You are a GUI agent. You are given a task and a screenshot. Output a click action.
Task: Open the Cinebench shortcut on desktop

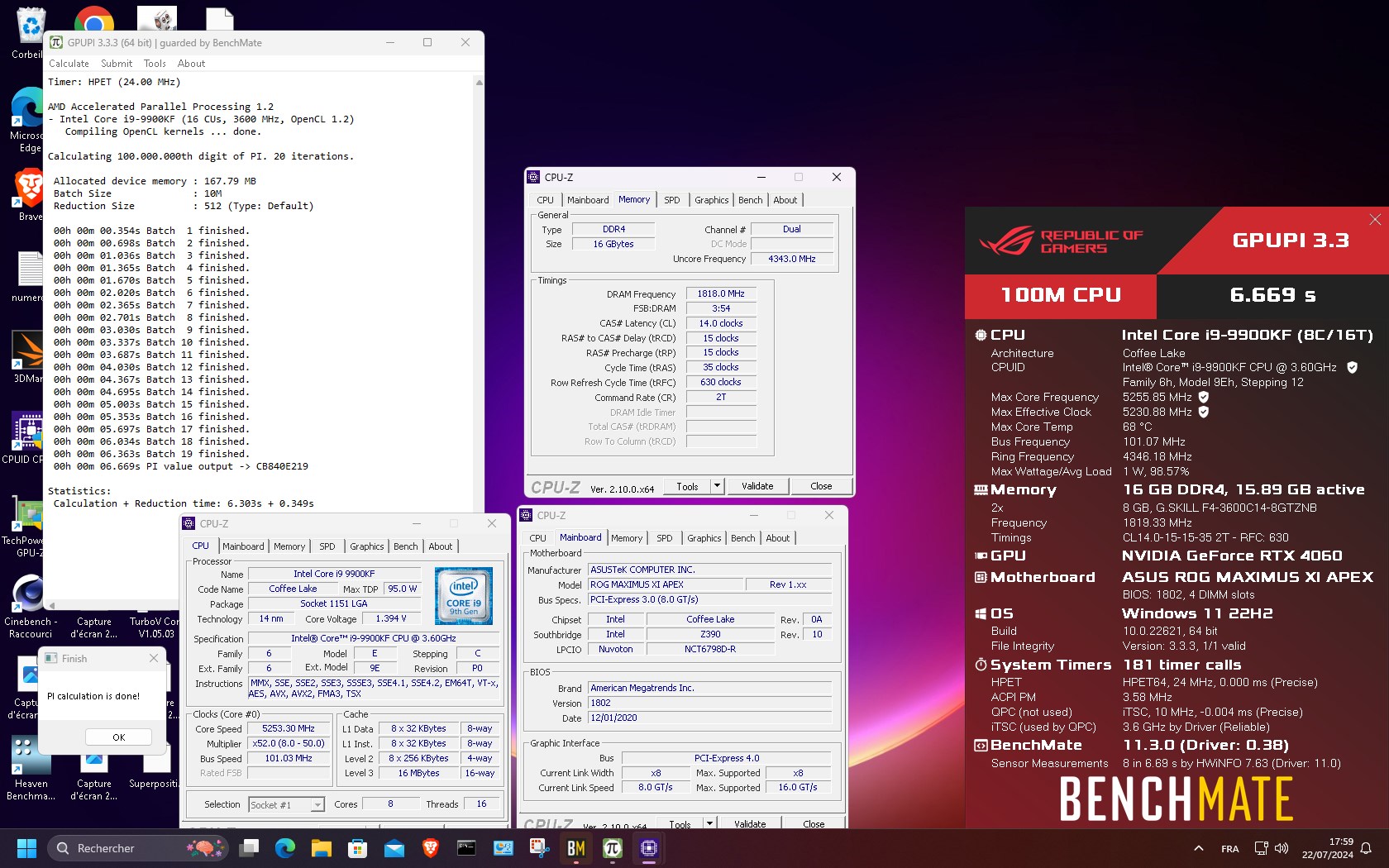click(30, 608)
